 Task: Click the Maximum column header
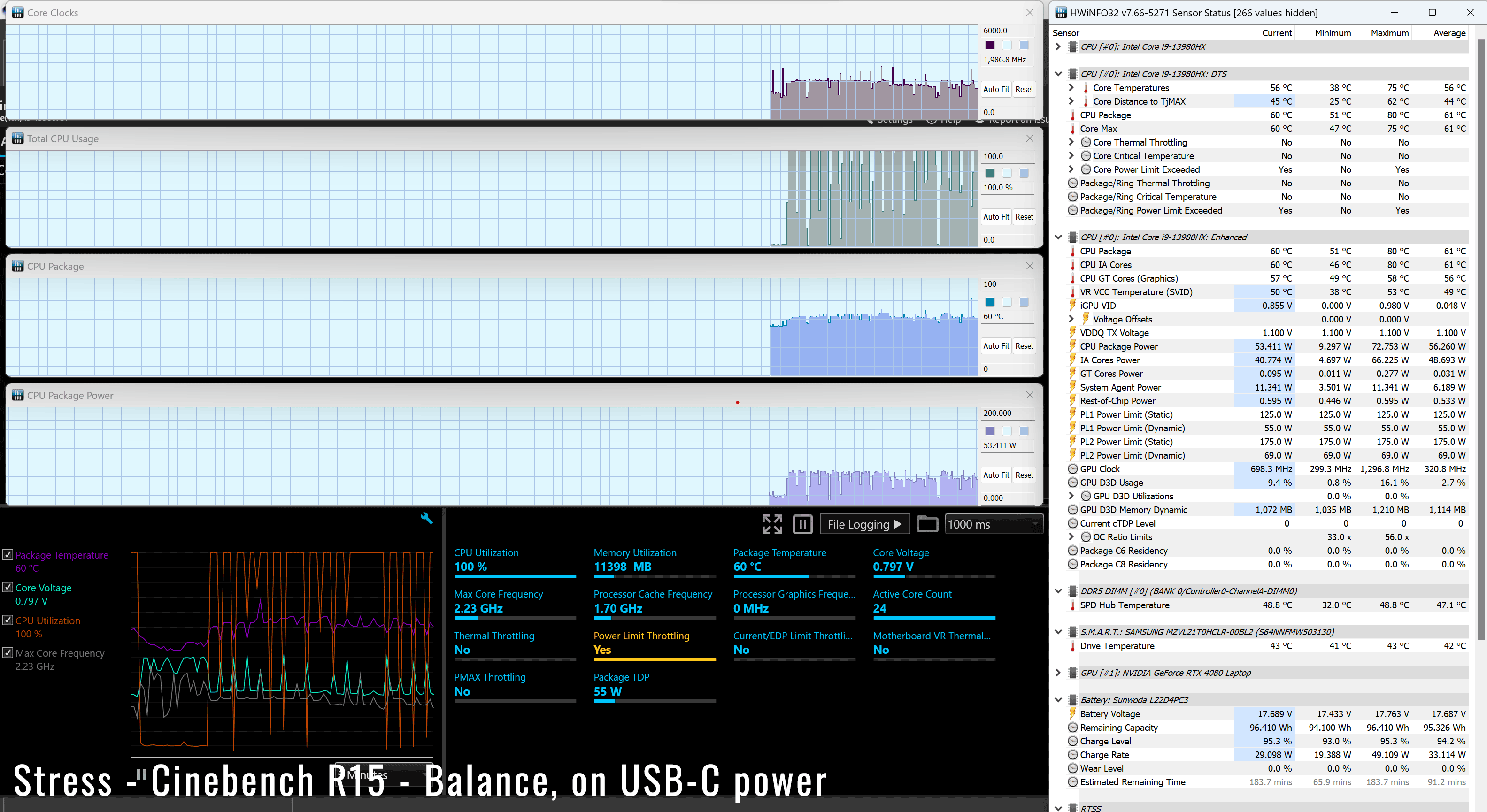pos(1389,33)
